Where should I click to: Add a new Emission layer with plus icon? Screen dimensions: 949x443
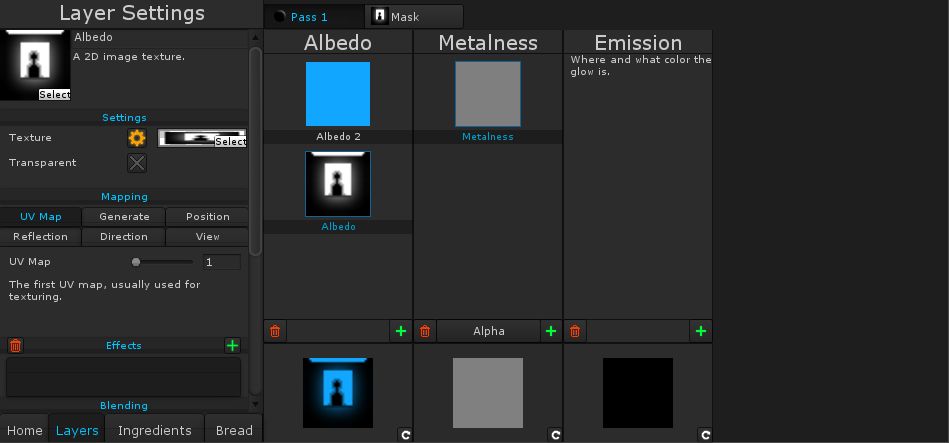pos(701,331)
